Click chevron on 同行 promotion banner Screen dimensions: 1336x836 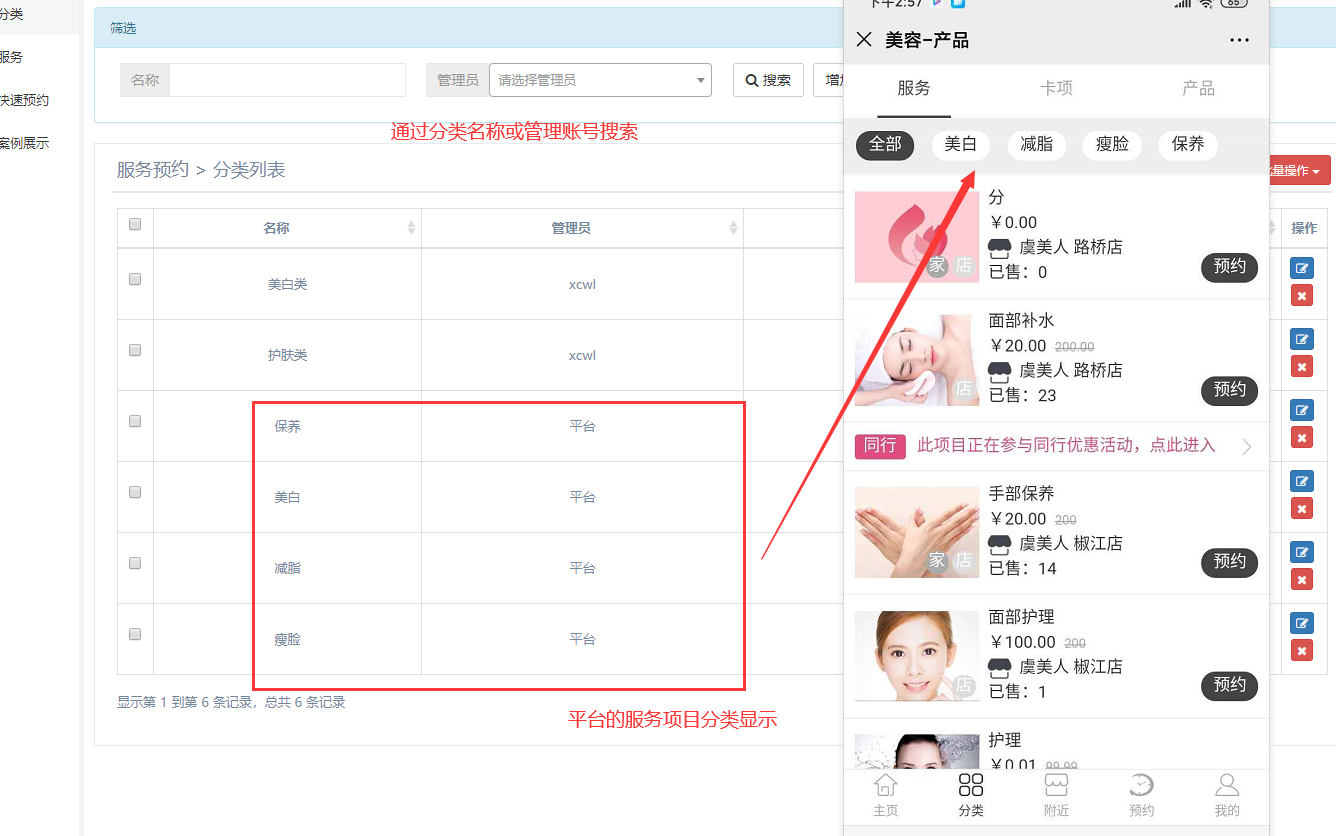tap(1247, 446)
